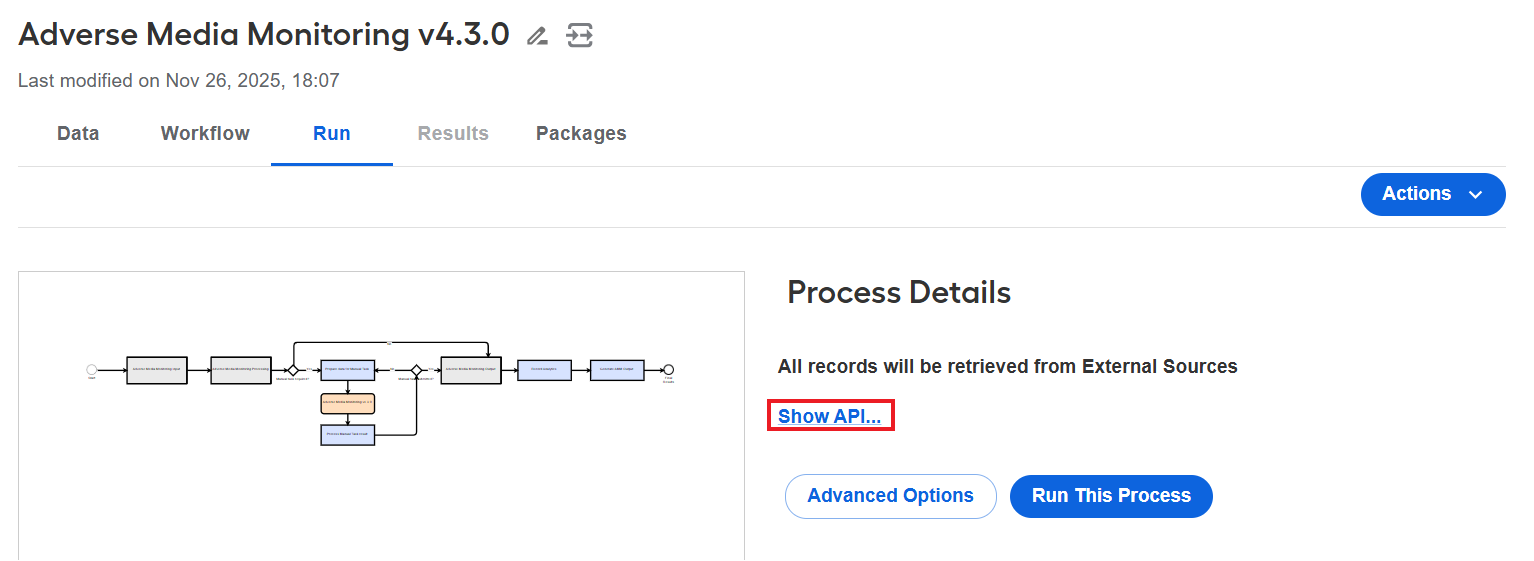The height and width of the screenshot is (561, 1534).
Task: Select the Start circle in the workflow diagram
Action: pyautogui.click(x=92, y=370)
